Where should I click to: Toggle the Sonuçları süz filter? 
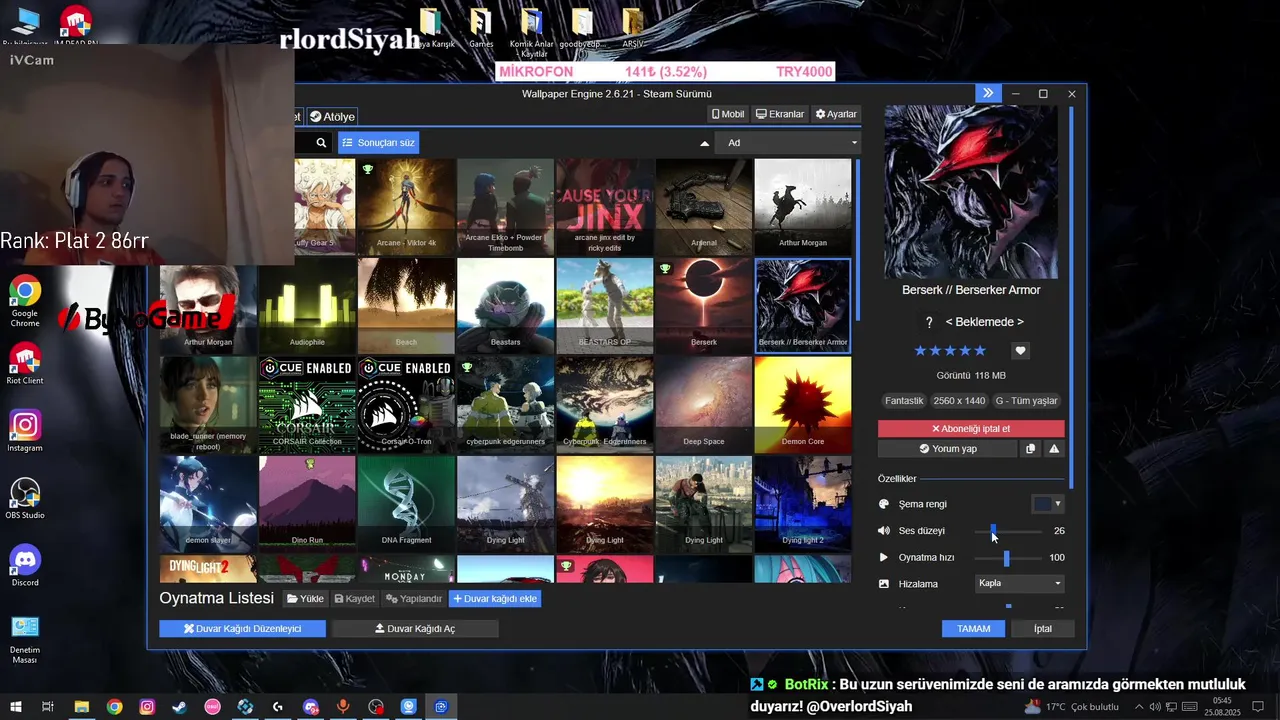(x=378, y=143)
